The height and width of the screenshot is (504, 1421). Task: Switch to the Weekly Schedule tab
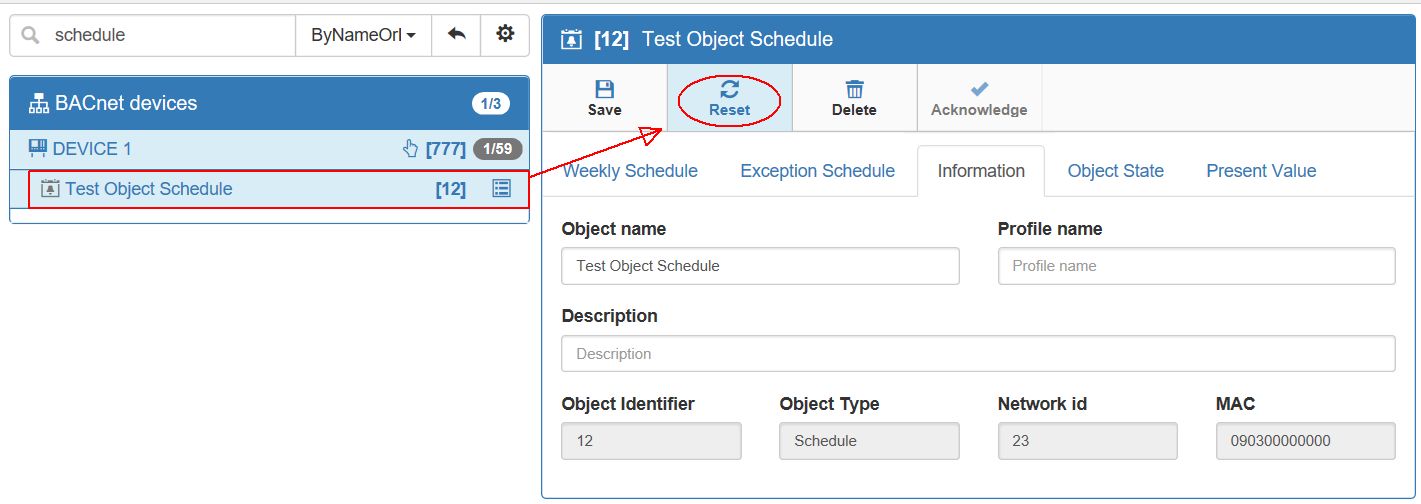tap(630, 171)
